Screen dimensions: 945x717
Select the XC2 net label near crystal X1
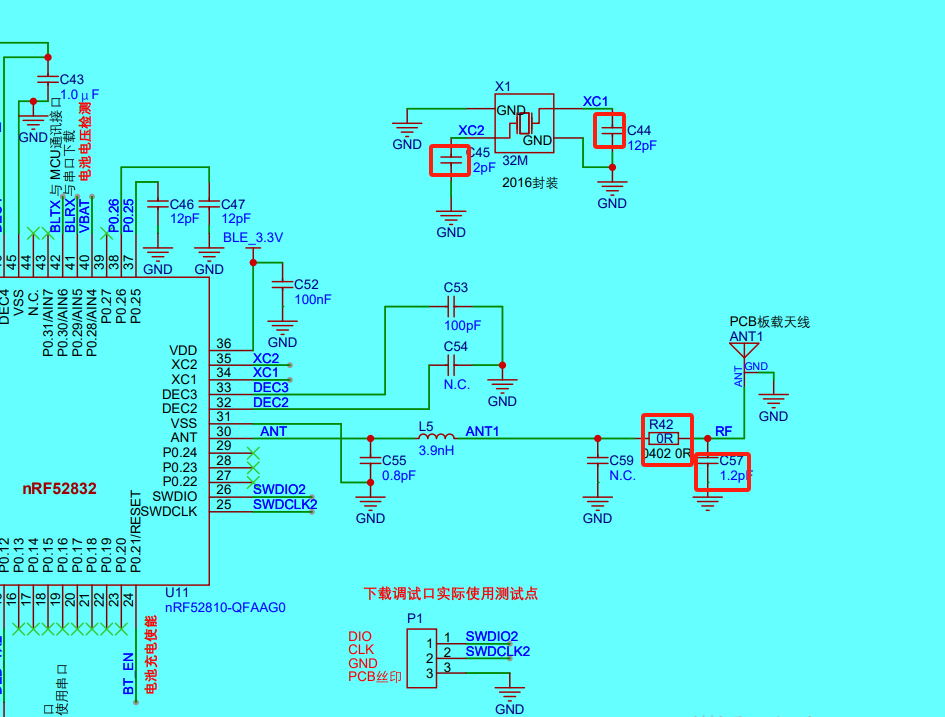coord(471,130)
